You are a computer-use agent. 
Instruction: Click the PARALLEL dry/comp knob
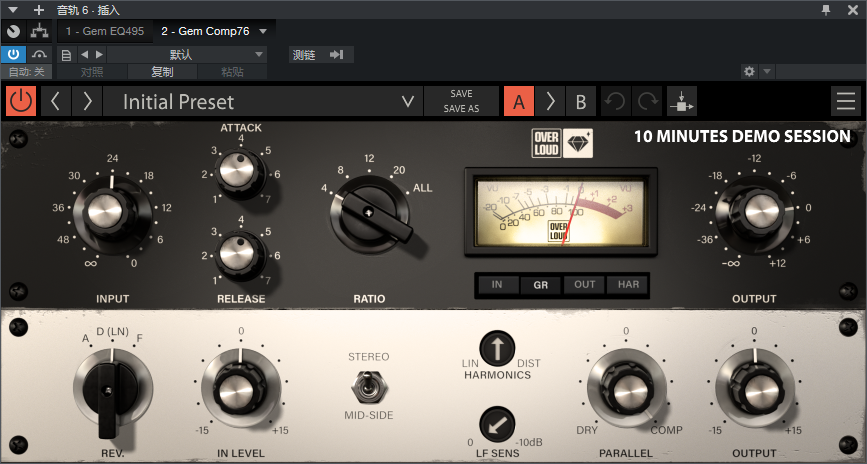pos(628,389)
